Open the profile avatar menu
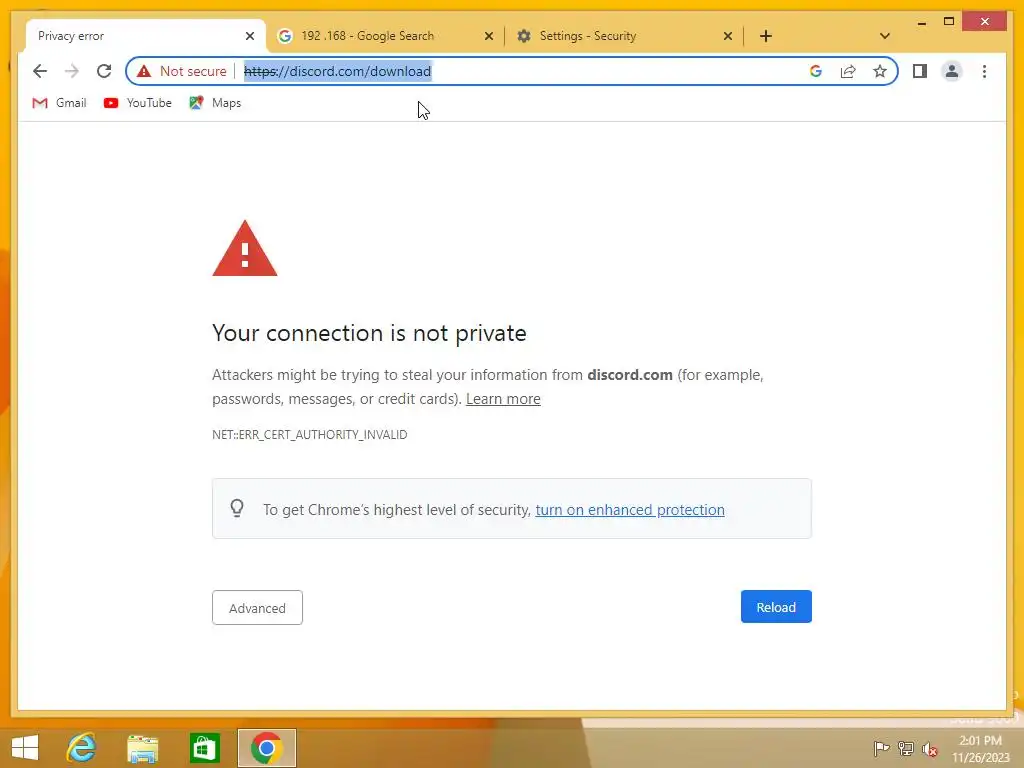Screen dimensions: 1024x768 (x=952, y=71)
